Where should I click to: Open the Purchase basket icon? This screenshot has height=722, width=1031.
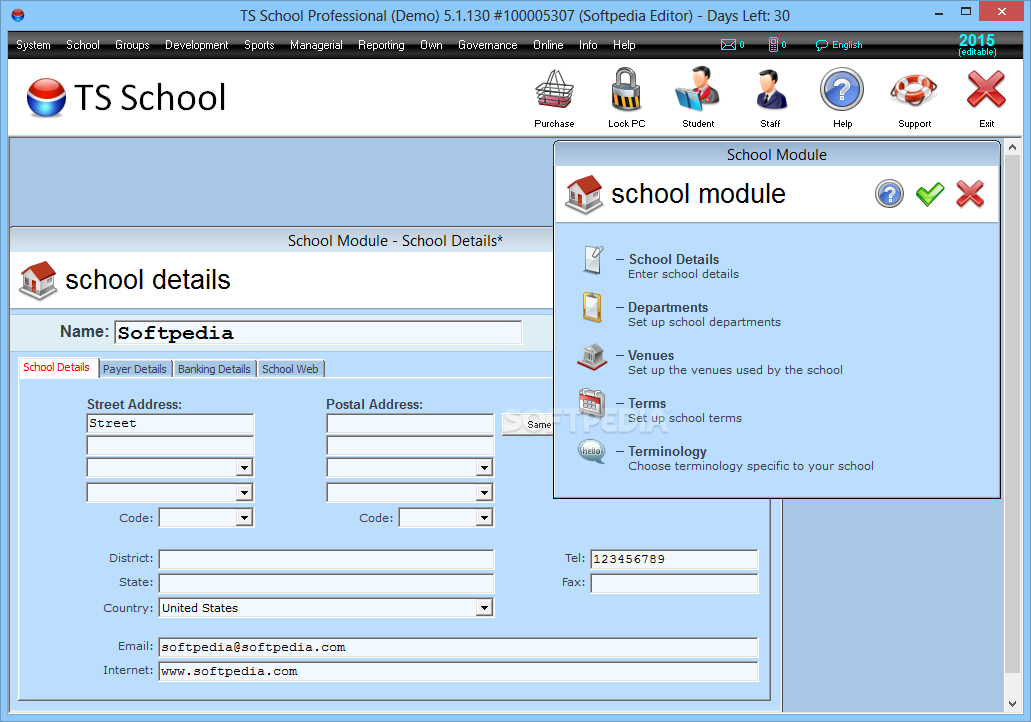pyautogui.click(x=554, y=91)
